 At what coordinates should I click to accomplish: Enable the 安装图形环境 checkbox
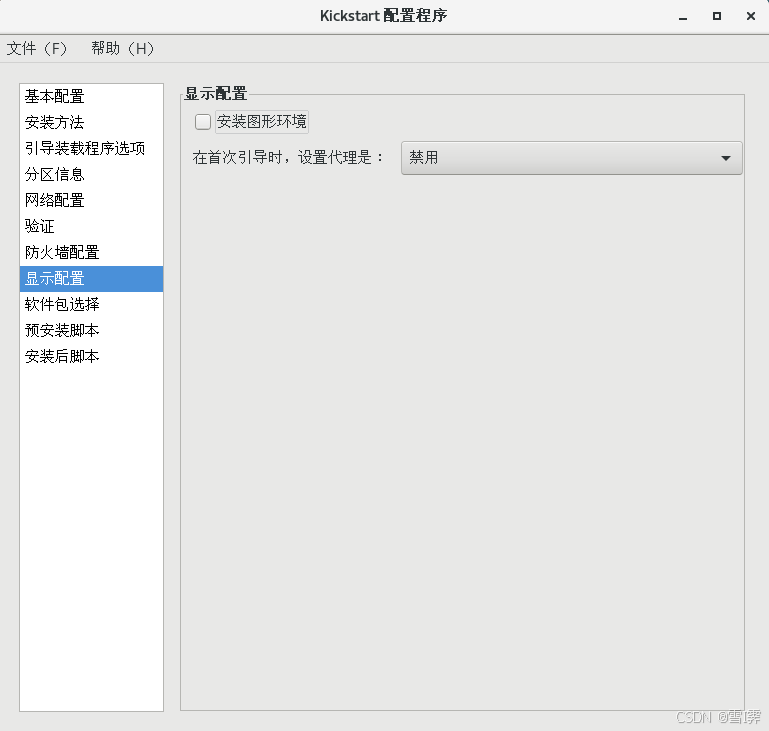click(203, 122)
